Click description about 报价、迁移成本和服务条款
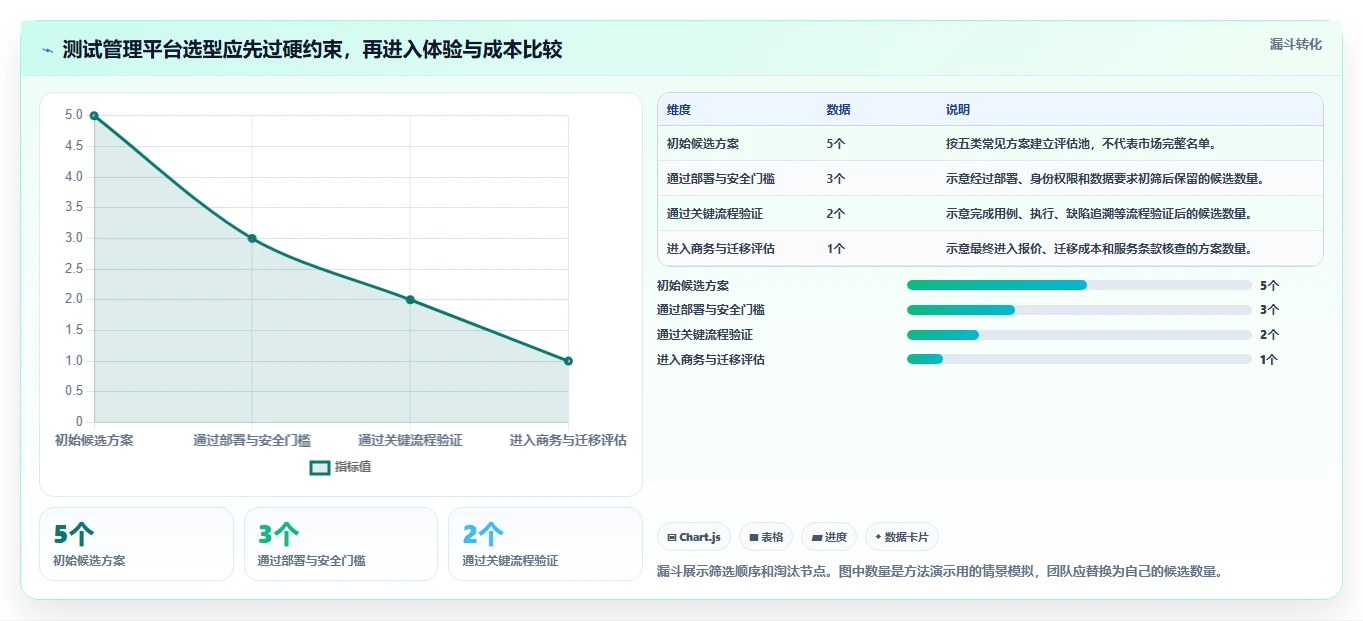This screenshot has width=1363, height=621. click(x=1100, y=249)
